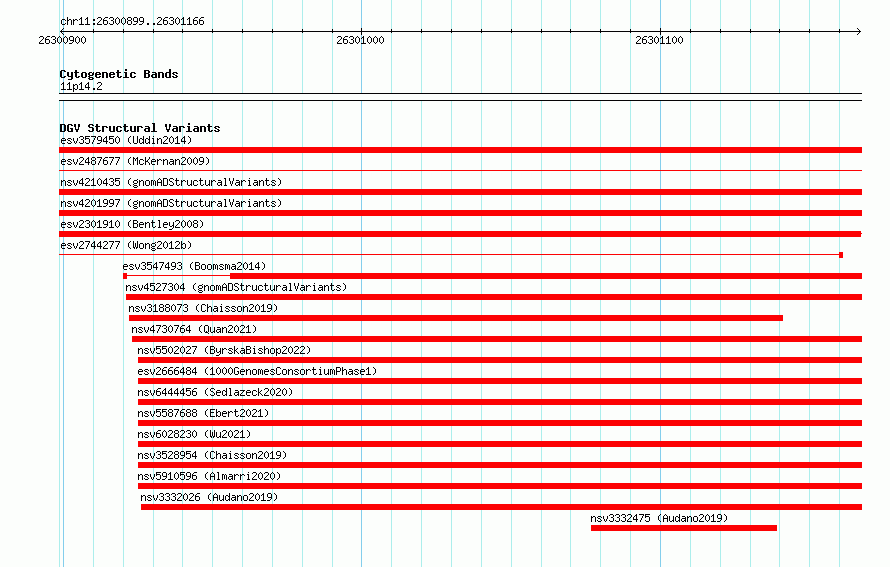Viewport: 890px width, 567px height.
Task: Click nsv5502027 (ByrskaBishop2022) label
Action: tap(224, 350)
